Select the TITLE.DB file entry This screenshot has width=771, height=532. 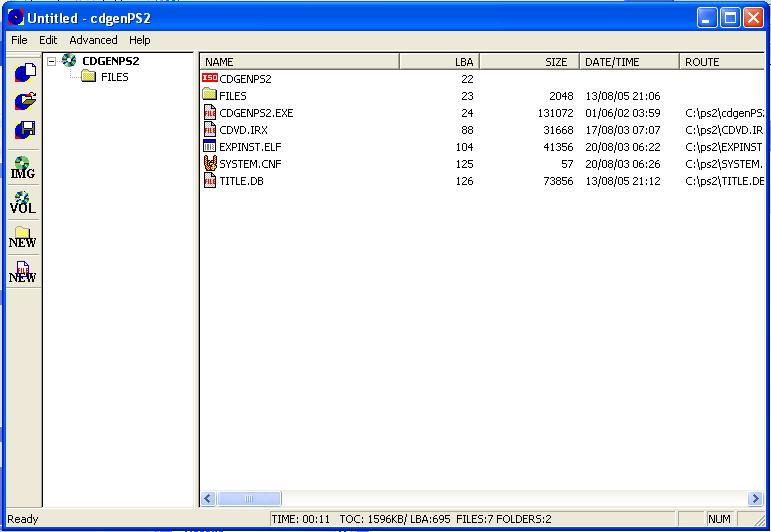pyautogui.click(x=241, y=181)
